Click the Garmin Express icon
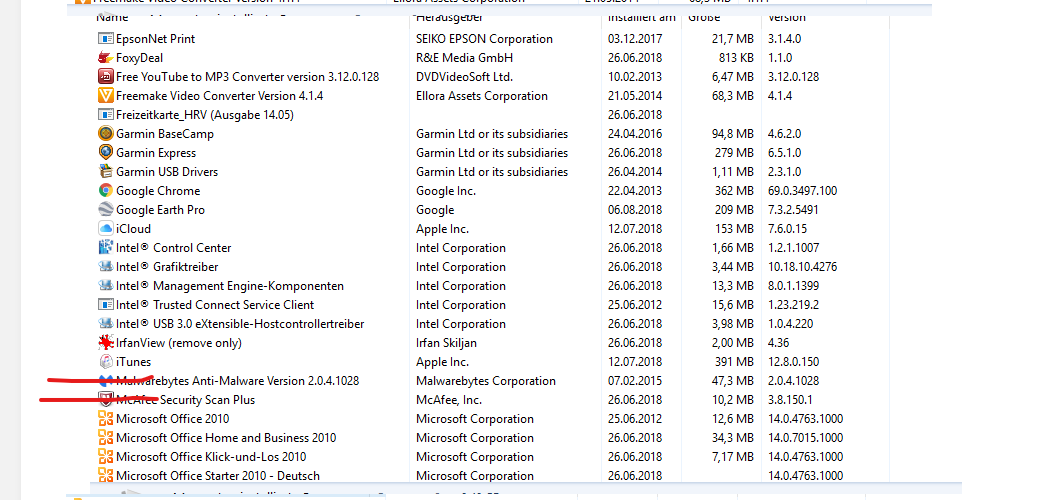 coord(105,153)
